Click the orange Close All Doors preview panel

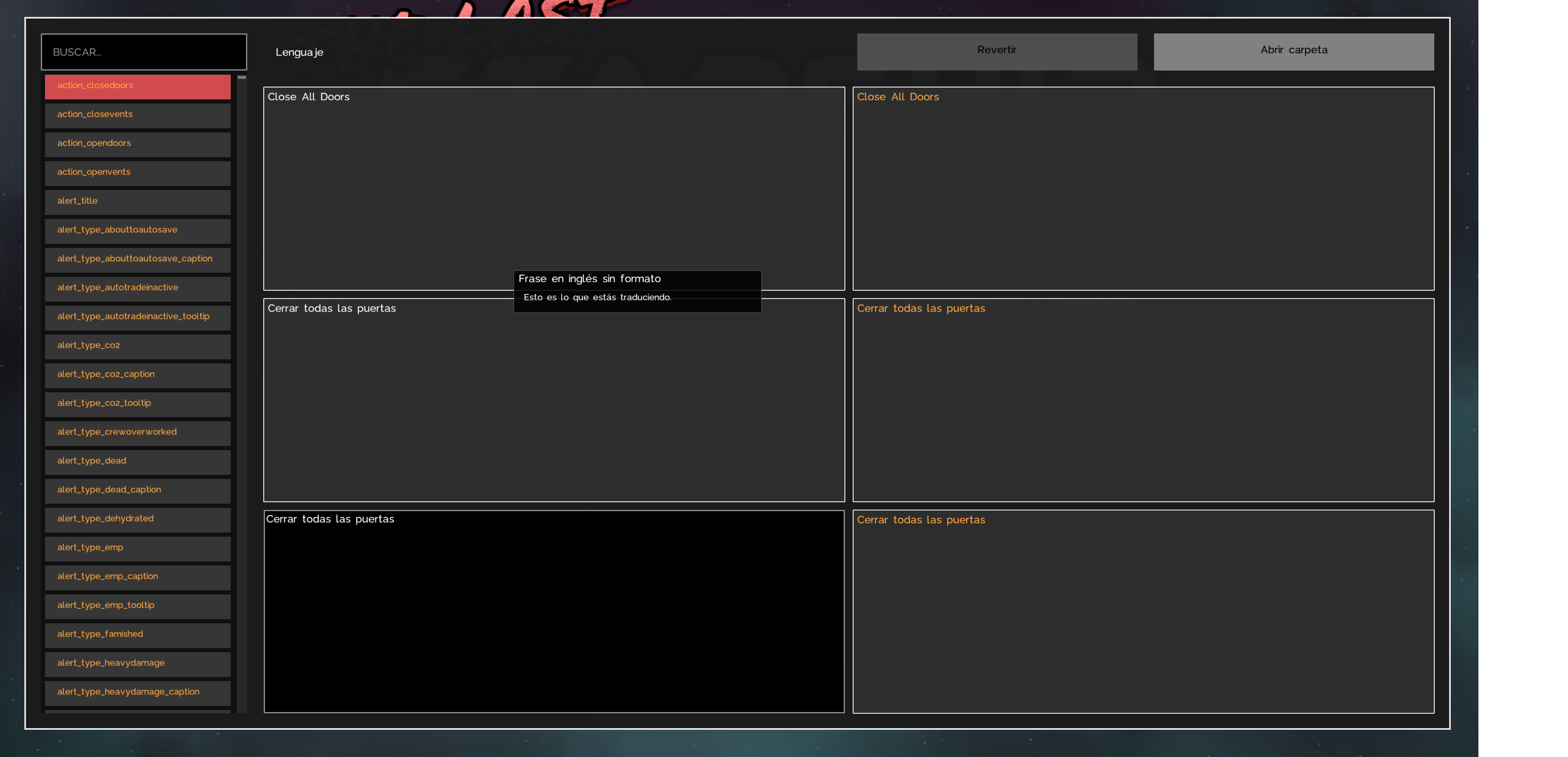click(1142, 188)
